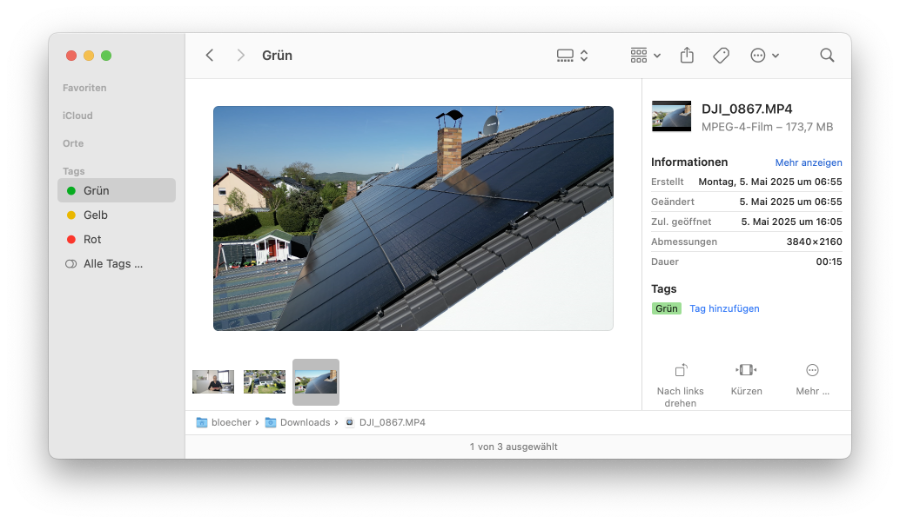The height and width of the screenshot is (523, 900).
Task: Open the group-by grid dropdown
Action: pyautogui.click(x=645, y=55)
